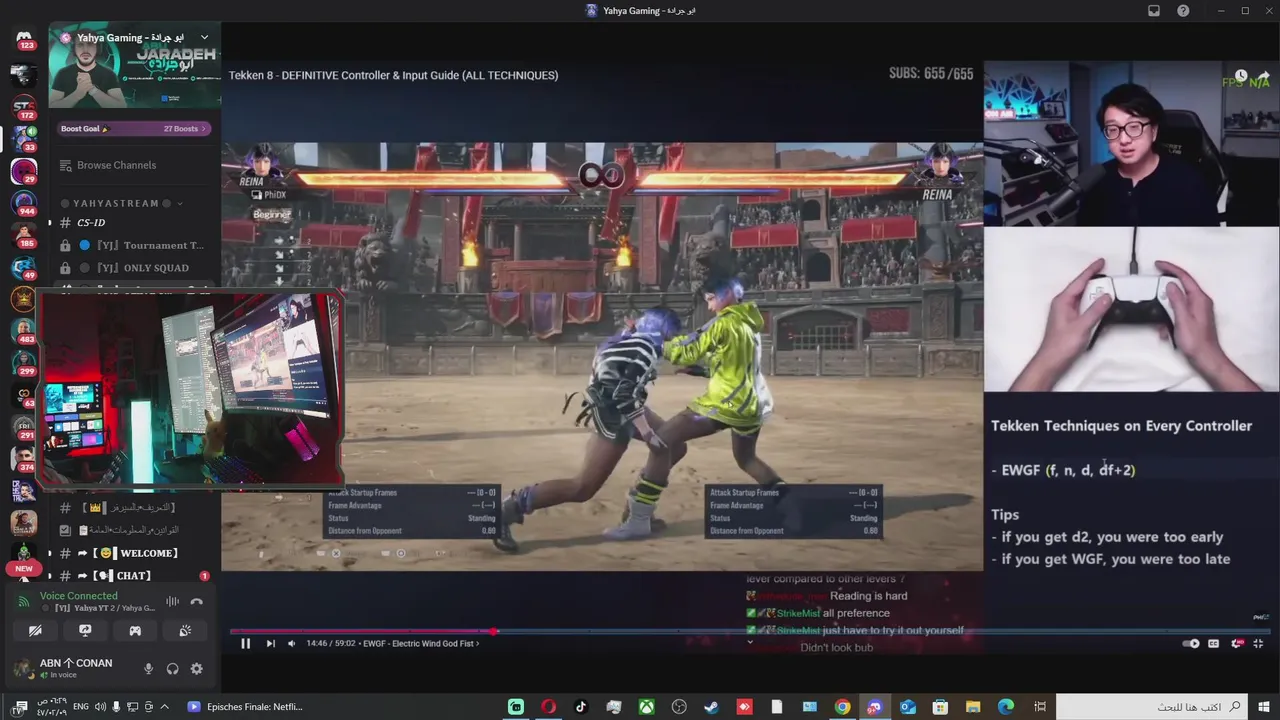Screen dimensions: 1280x720
Task: Turn on camera in voice panel
Action: [35, 631]
